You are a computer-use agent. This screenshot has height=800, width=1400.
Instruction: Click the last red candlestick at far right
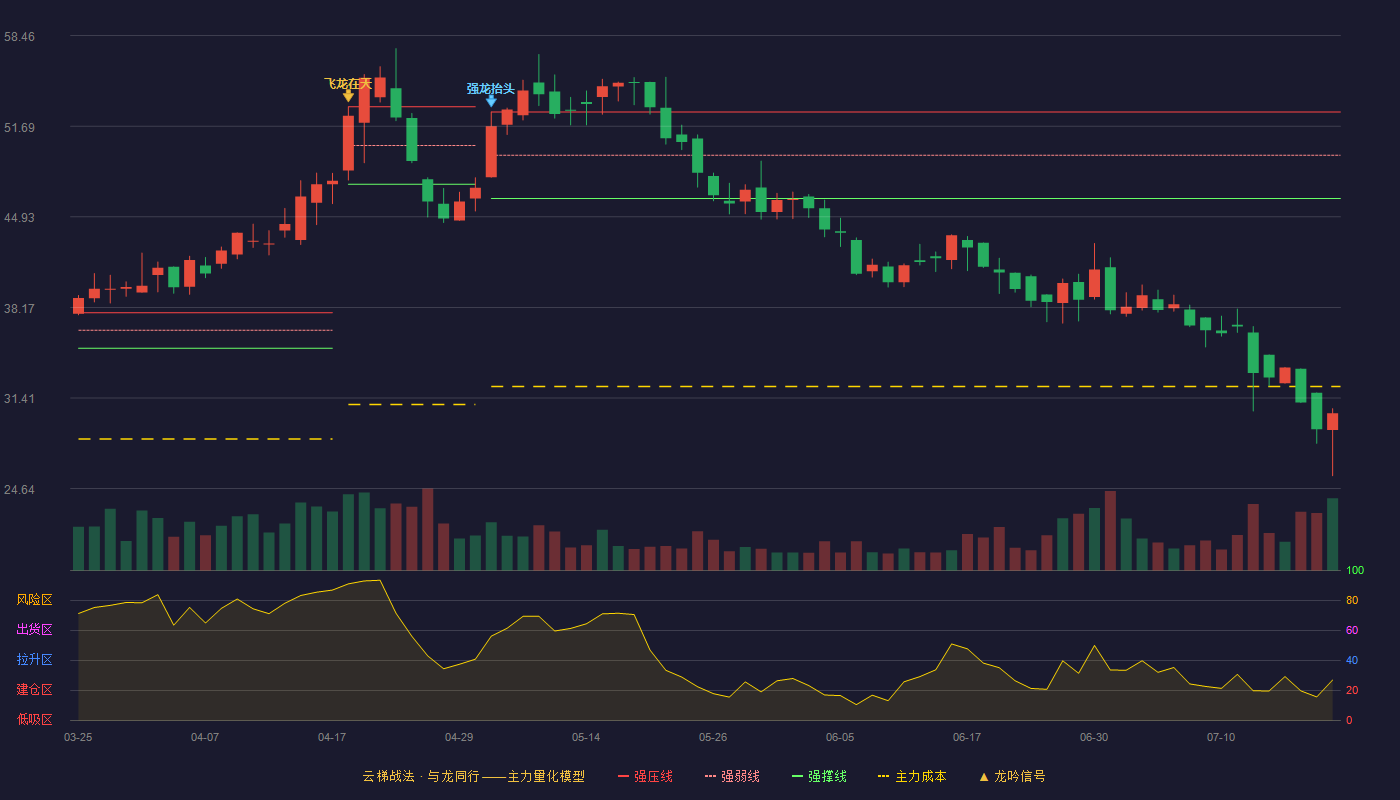click(x=1332, y=422)
